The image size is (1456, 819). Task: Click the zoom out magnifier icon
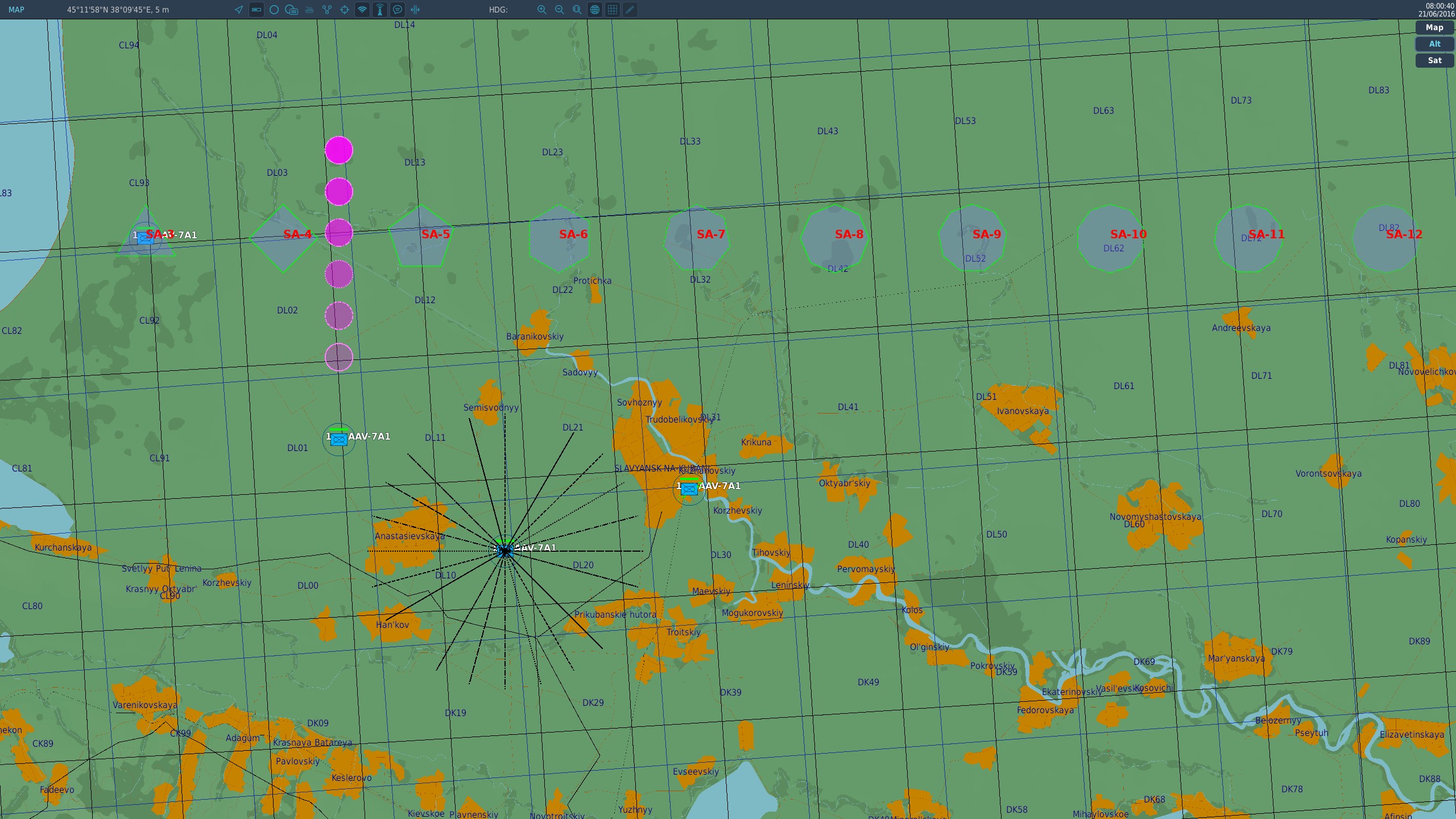tap(560, 10)
